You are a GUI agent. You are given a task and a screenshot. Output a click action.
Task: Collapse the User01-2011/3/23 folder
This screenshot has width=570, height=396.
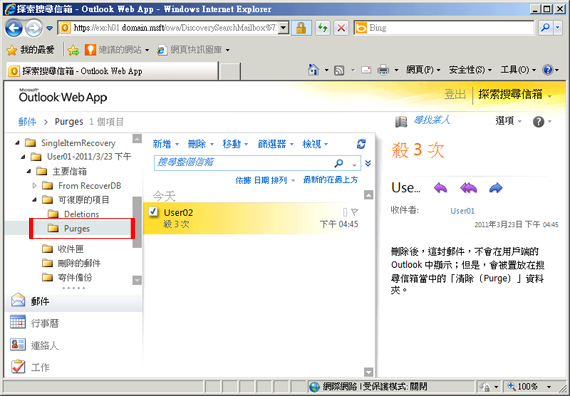(x=23, y=157)
